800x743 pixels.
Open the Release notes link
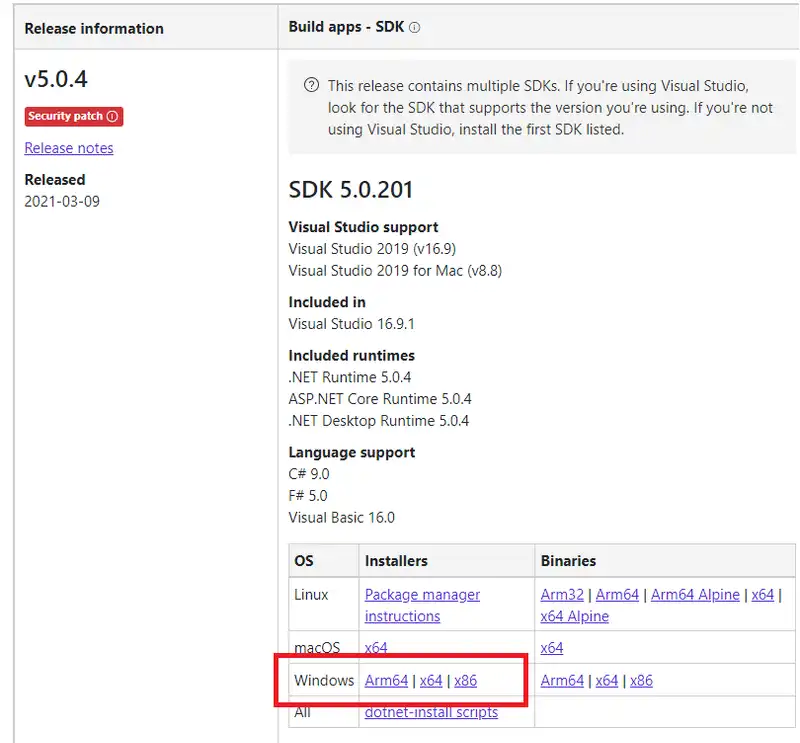pos(69,148)
